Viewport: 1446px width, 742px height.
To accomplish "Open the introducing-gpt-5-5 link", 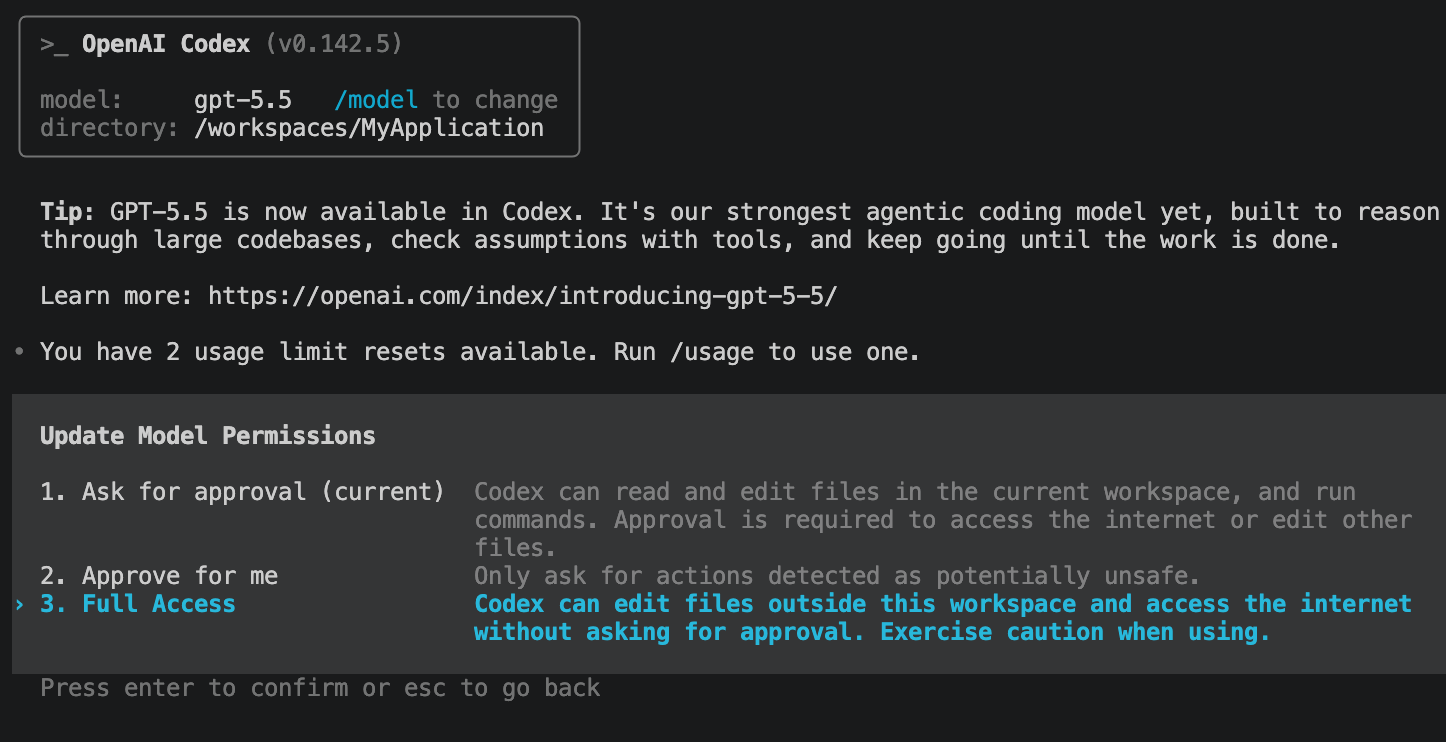I will (523, 296).
